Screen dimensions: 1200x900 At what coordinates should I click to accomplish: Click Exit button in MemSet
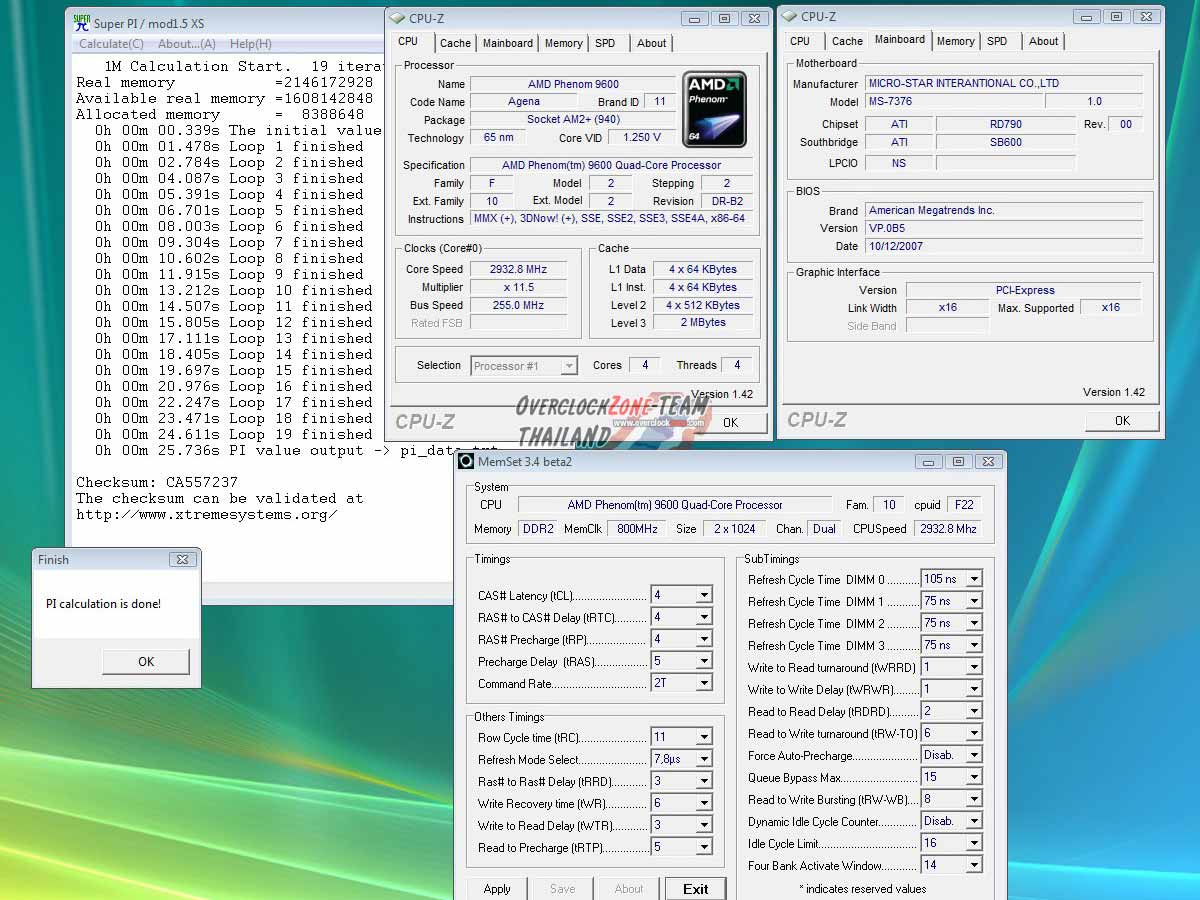point(696,888)
